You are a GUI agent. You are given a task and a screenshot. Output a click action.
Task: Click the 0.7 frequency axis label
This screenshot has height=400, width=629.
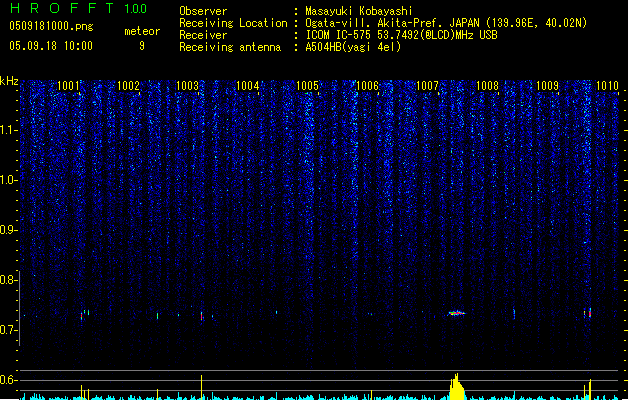[9, 330]
